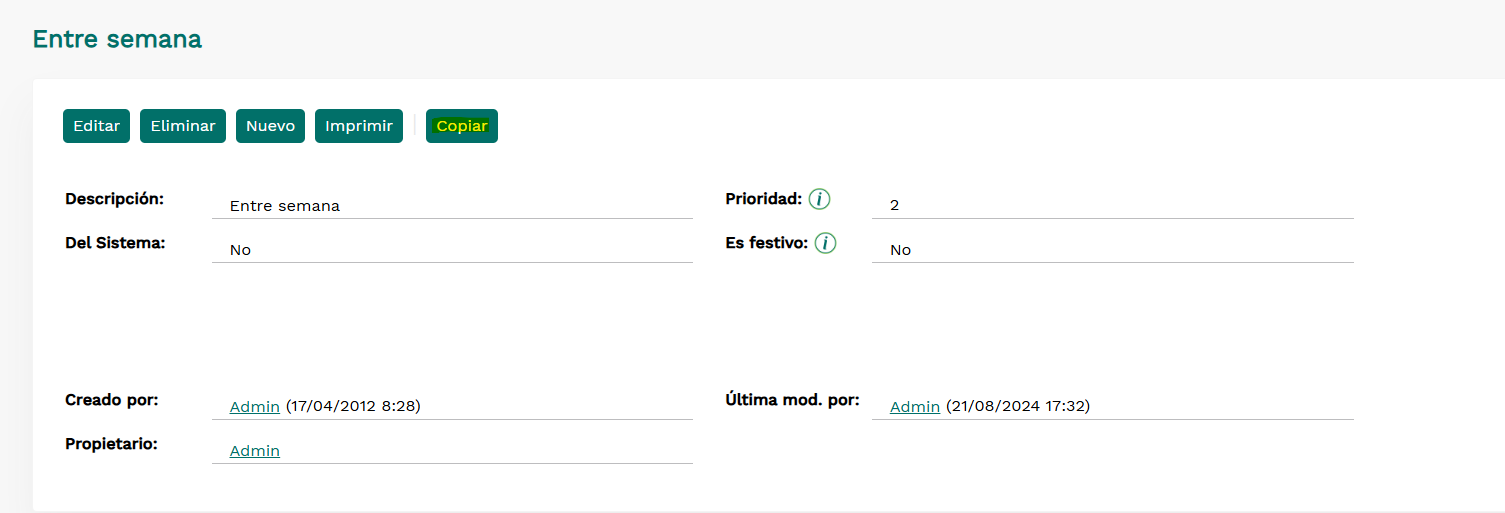This screenshot has height=513, width=1505.
Task: Click the Es festivo info icon
Action: (825, 243)
